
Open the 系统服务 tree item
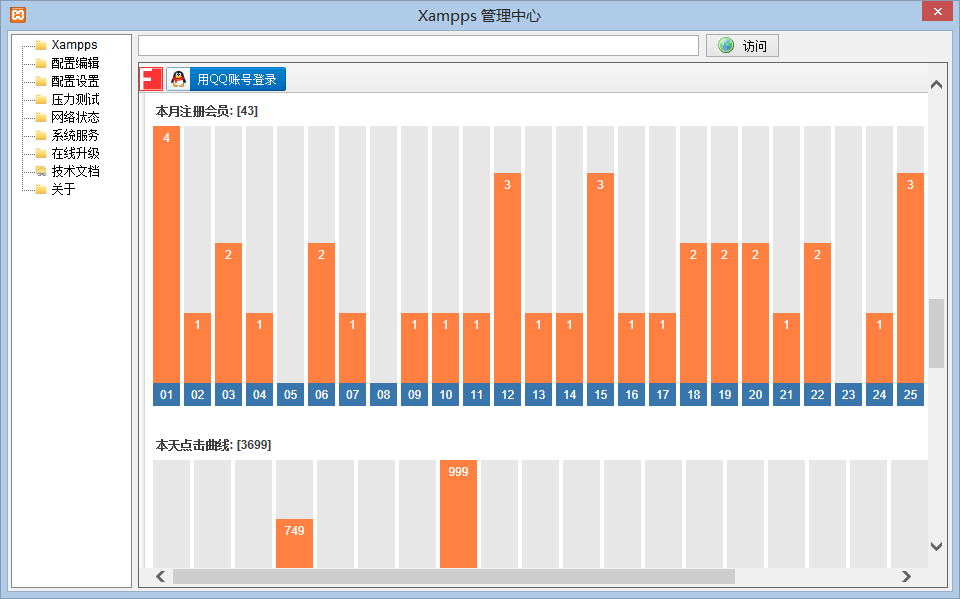(75, 135)
